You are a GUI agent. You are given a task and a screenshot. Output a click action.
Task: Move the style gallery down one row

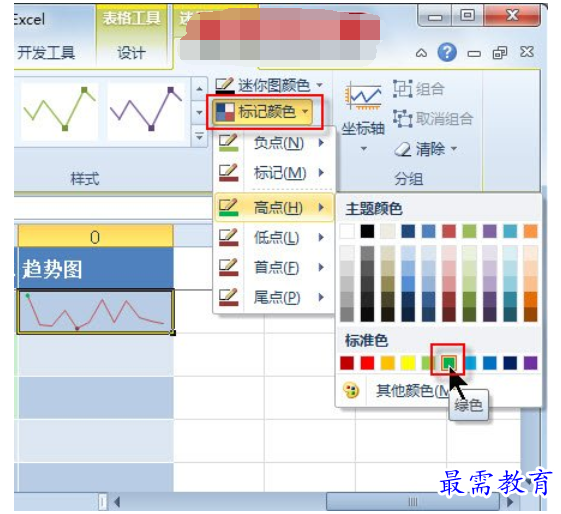click(x=199, y=112)
